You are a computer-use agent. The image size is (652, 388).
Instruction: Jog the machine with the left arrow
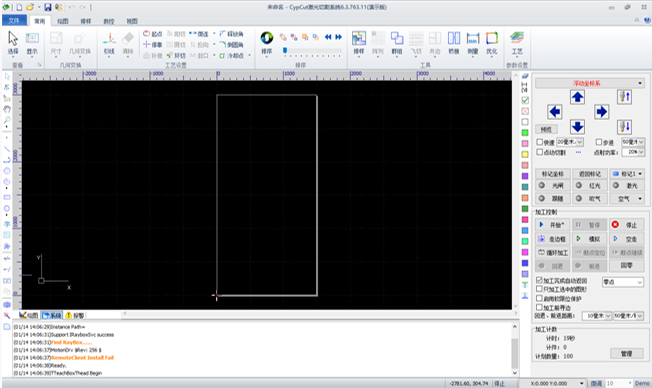pyautogui.click(x=555, y=111)
